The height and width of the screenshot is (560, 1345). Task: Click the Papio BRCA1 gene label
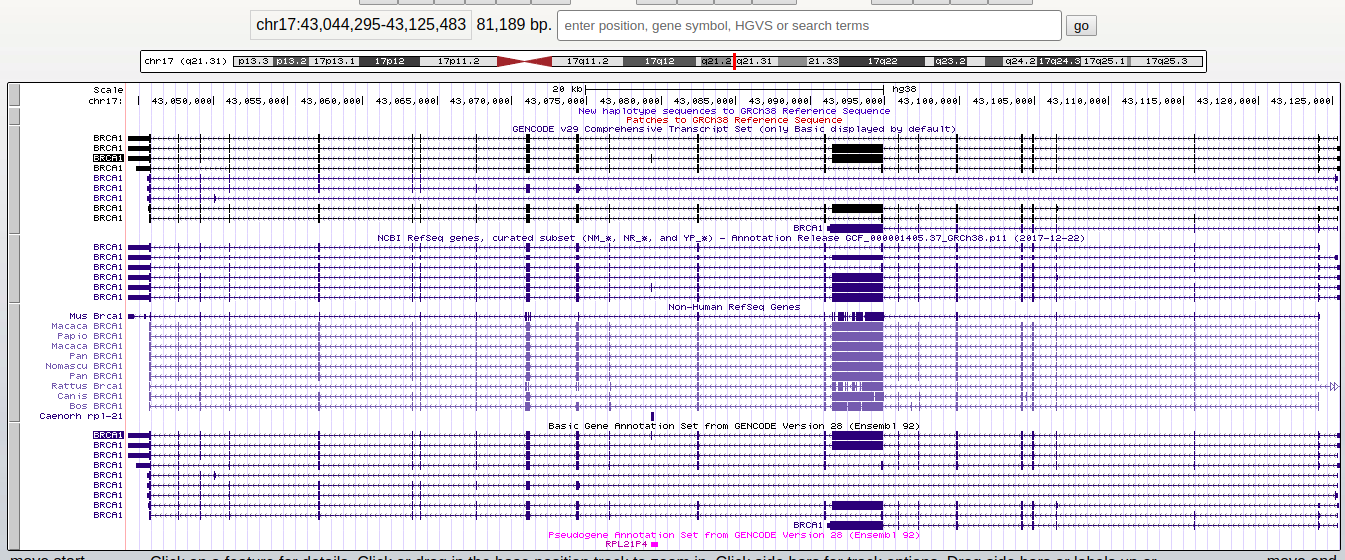pos(91,337)
